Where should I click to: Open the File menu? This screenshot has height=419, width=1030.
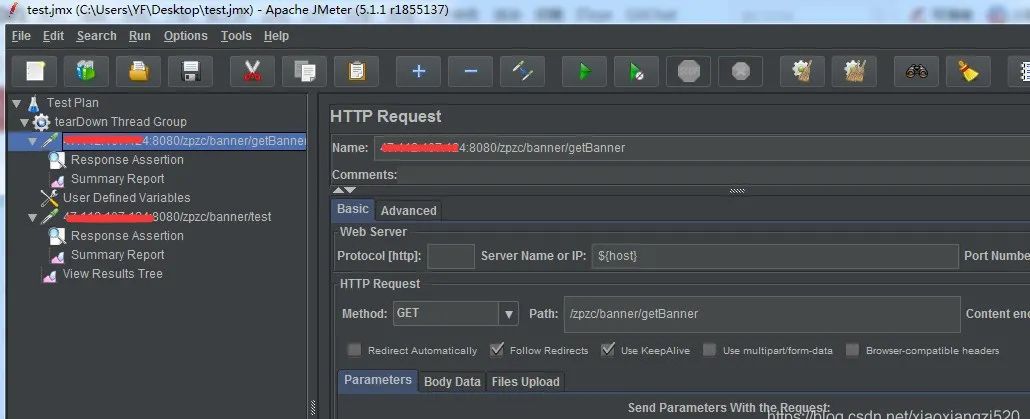(x=21, y=36)
